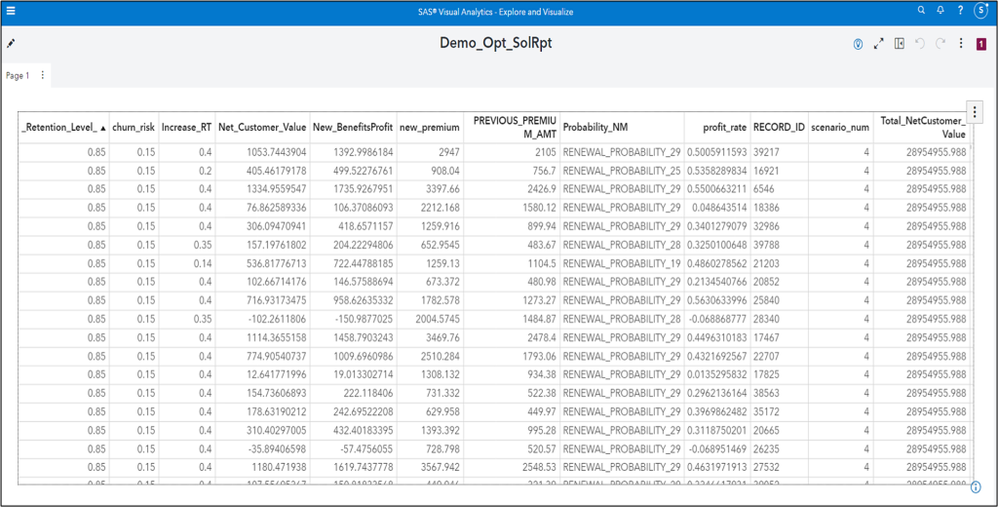998x507 pixels.
Task: Click RENEWAL_PROBABILITY_25 cell
Action: 622,171
